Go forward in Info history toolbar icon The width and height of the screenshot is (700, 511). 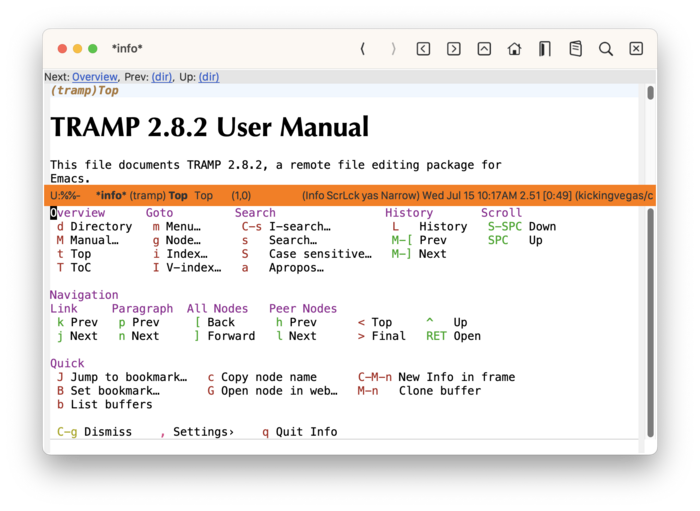(x=393, y=49)
